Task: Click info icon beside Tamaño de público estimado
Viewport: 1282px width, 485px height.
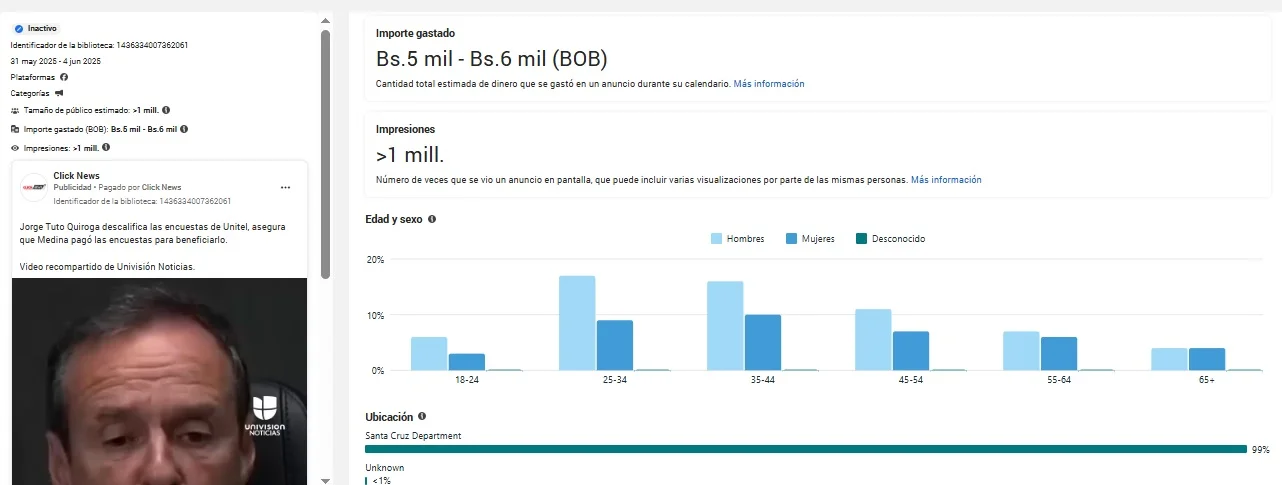Action: click(x=166, y=110)
